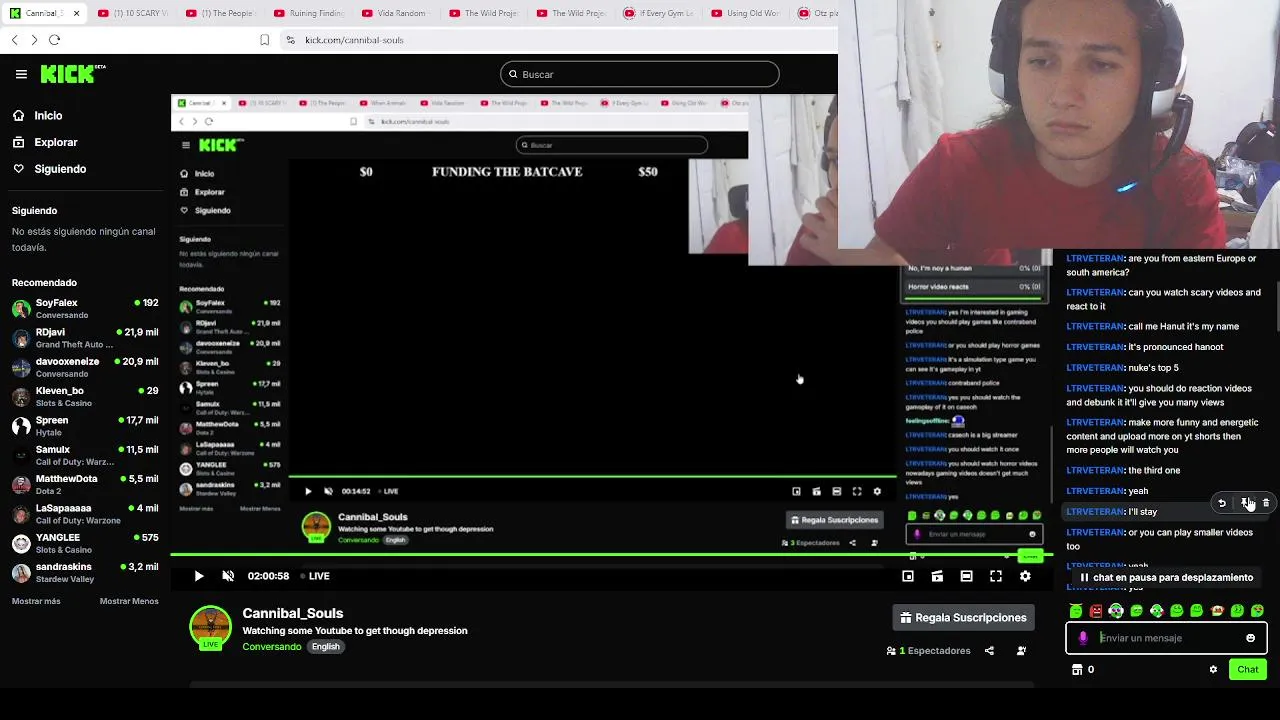Open LaSapaaaaa recommended channel
1280x720 pixels.
tap(84, 514)
